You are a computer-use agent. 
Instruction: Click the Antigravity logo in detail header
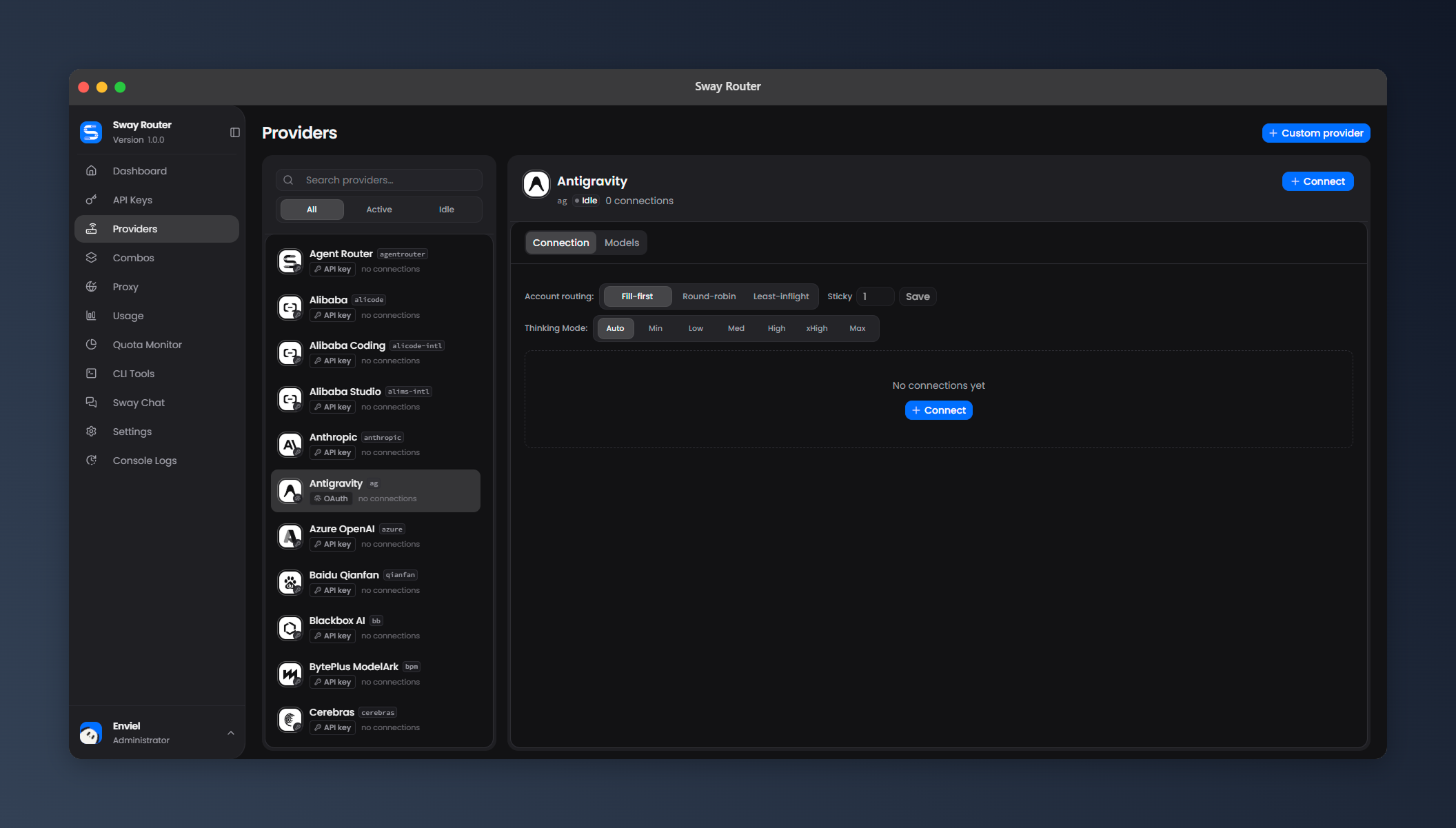tap(536, 184)
